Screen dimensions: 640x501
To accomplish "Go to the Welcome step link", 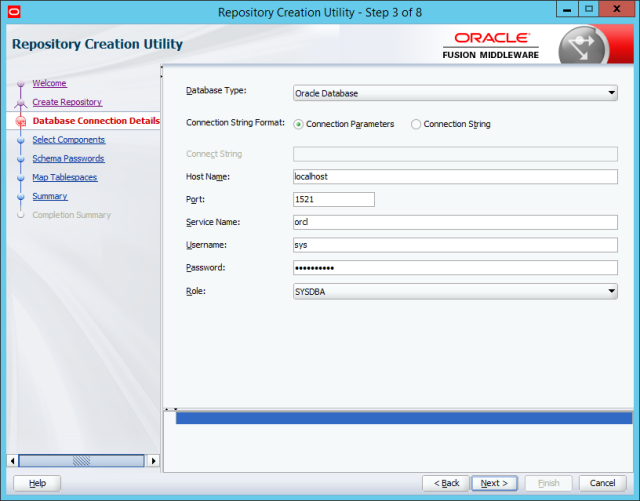I will tap(49, 83).
